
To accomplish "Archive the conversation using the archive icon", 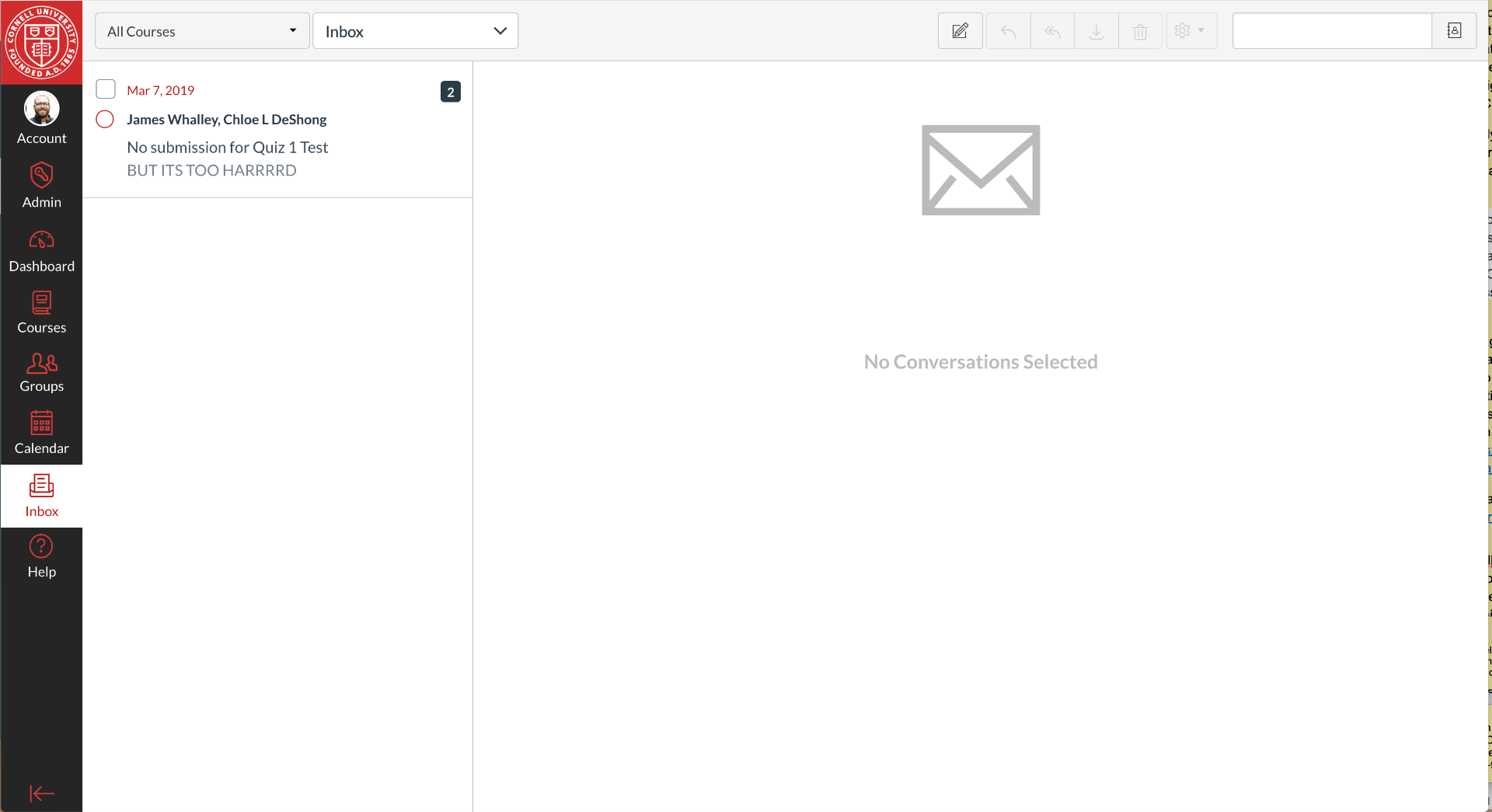I will pos(1096,30).
